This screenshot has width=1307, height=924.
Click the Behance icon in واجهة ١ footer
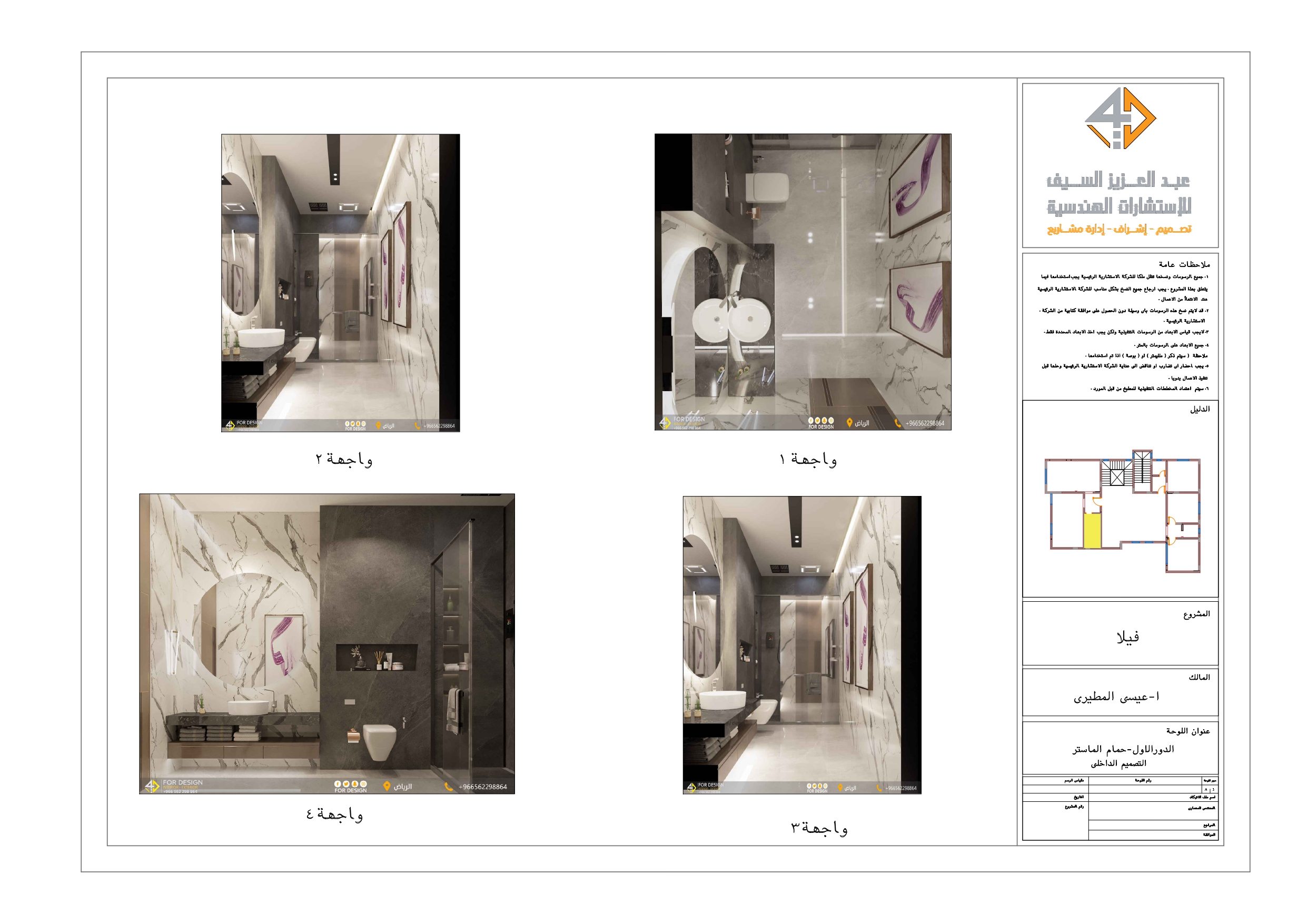point(831,421)
